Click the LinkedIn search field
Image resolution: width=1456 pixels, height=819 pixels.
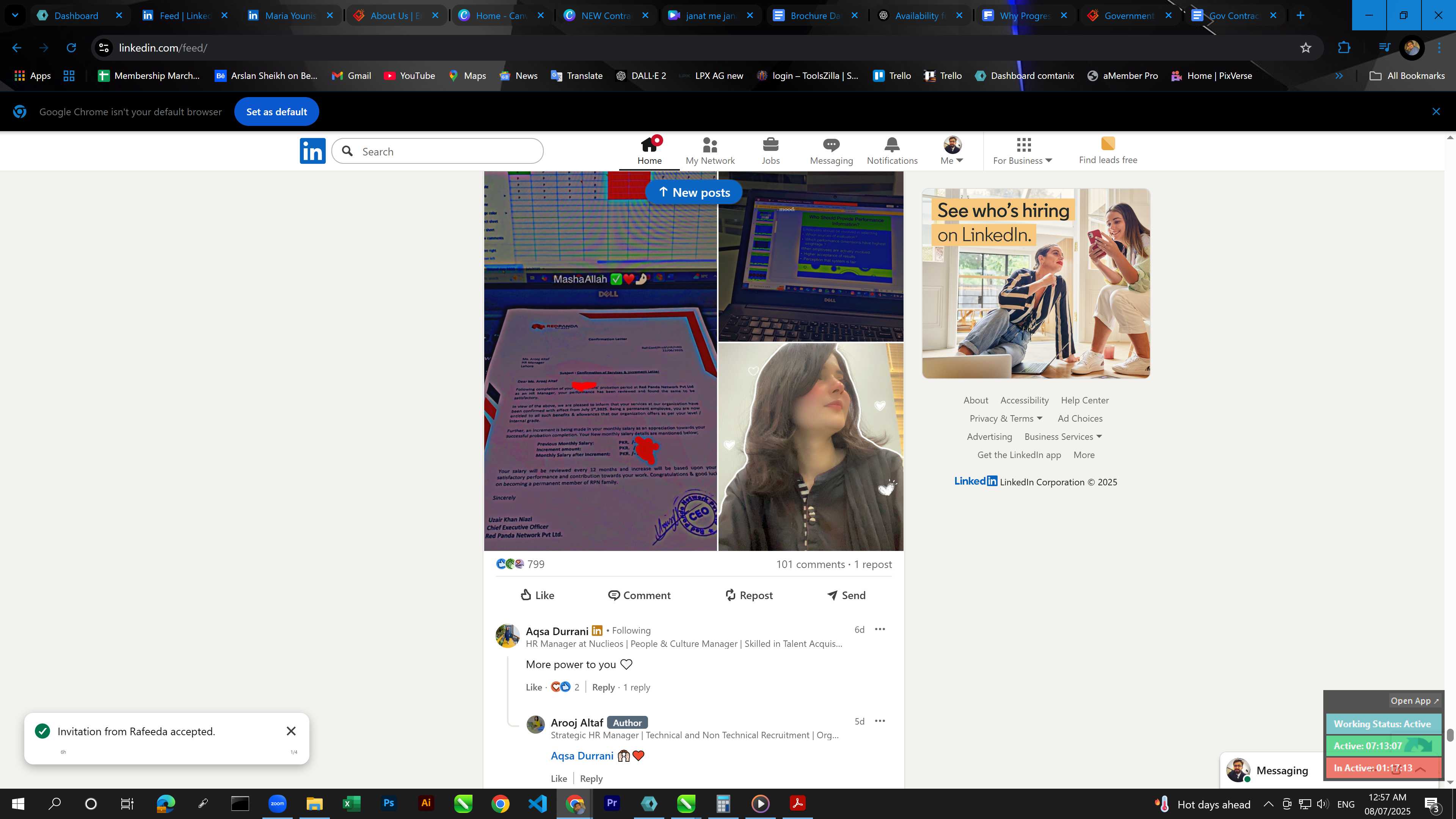coord(438,151)
